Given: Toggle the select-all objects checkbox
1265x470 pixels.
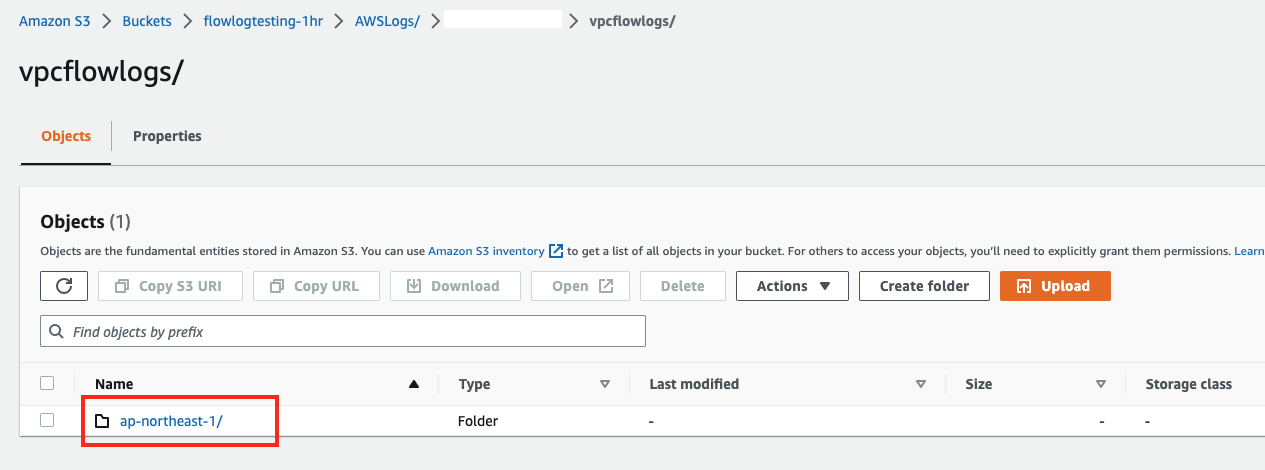Looking at the screenshot, I should 47,383.
